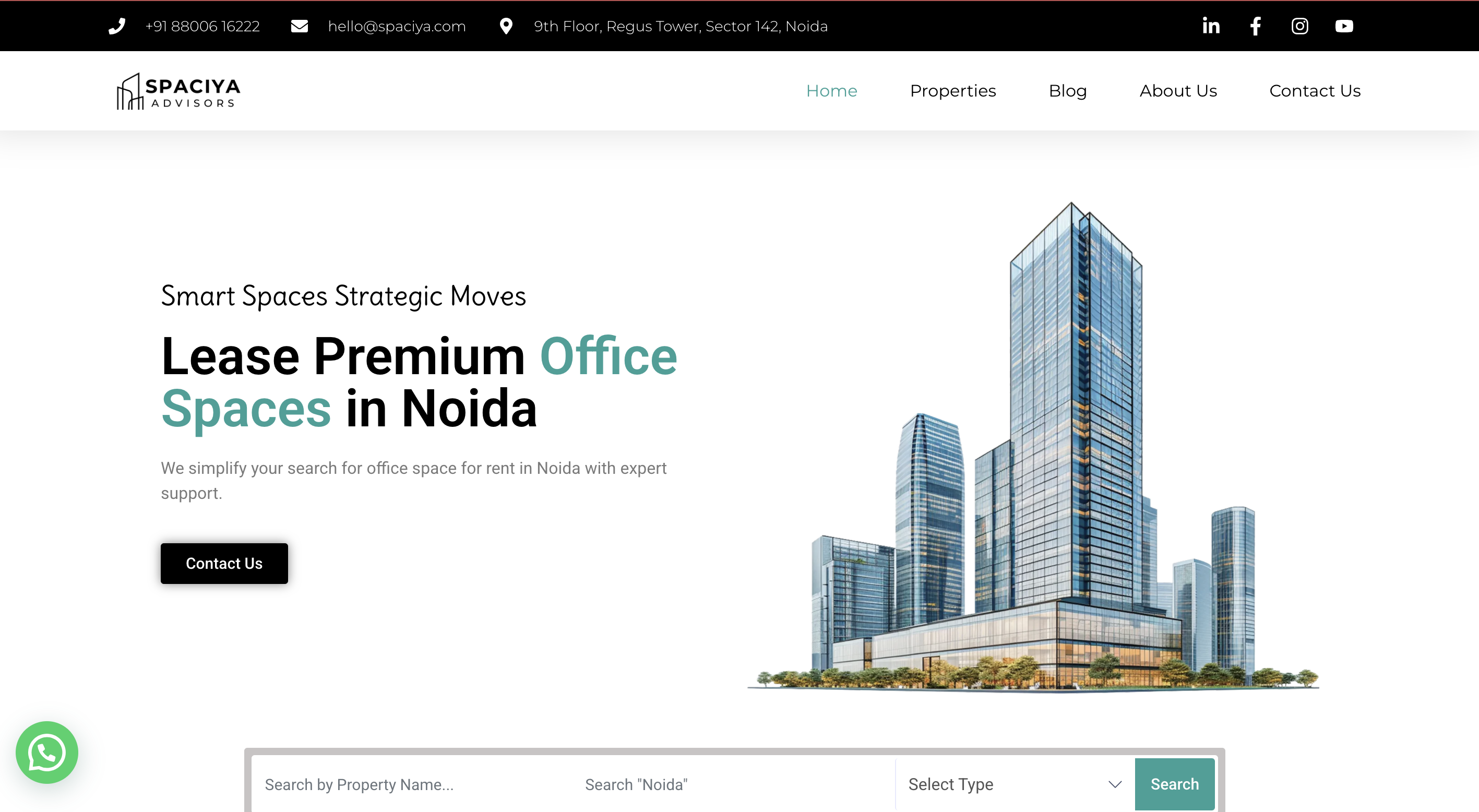
Task: Open the Blog menu item
Action: tap(1067, 91)
